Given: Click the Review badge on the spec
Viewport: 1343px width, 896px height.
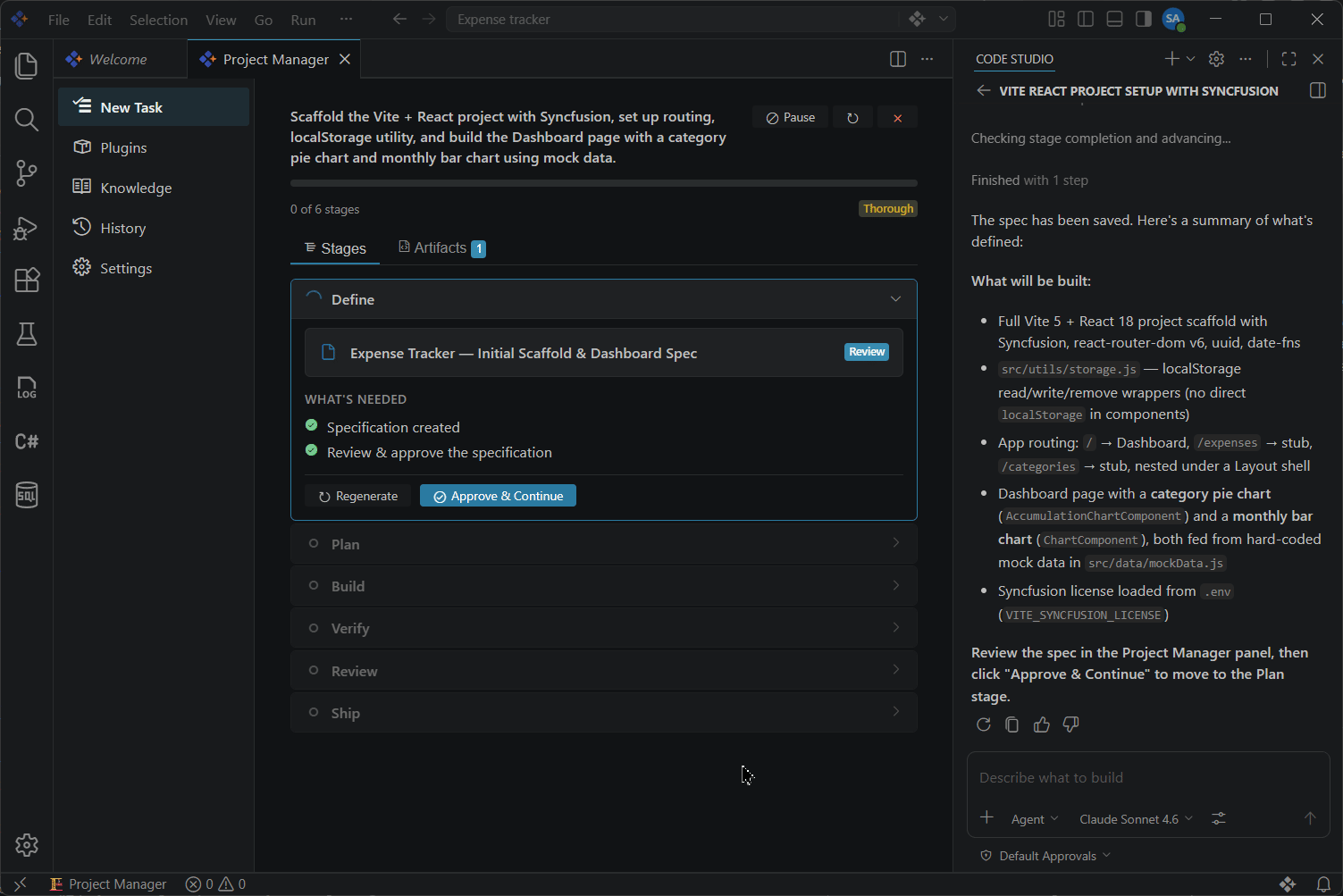Looking at the screenshot, I should (x=867, y=352).
